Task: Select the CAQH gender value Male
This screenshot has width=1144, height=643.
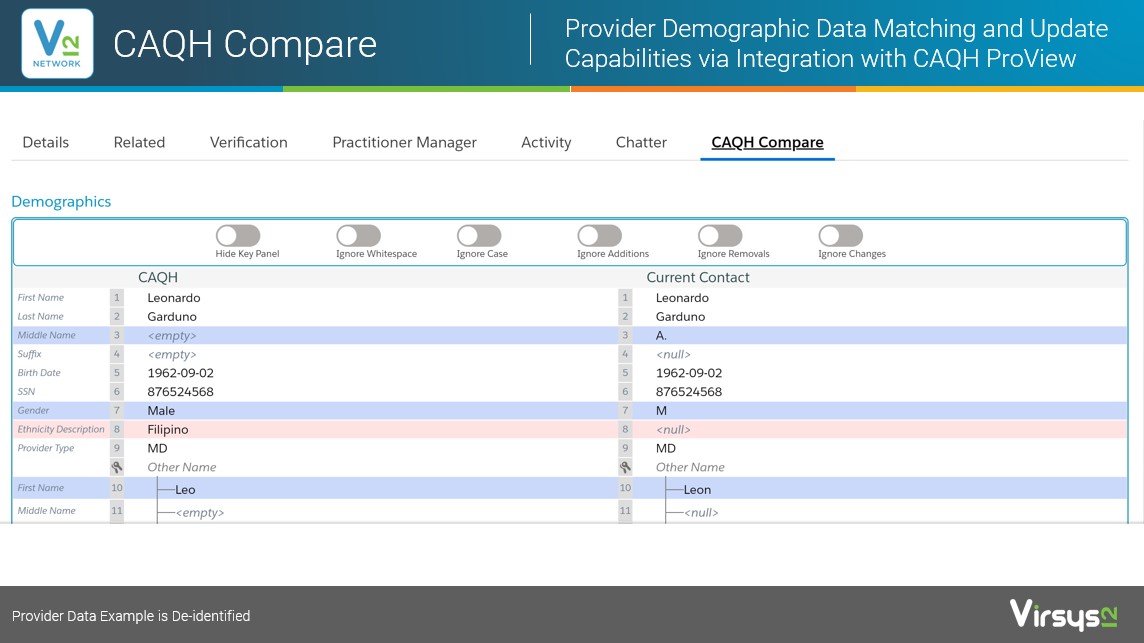Action: (x=161, y=411)
